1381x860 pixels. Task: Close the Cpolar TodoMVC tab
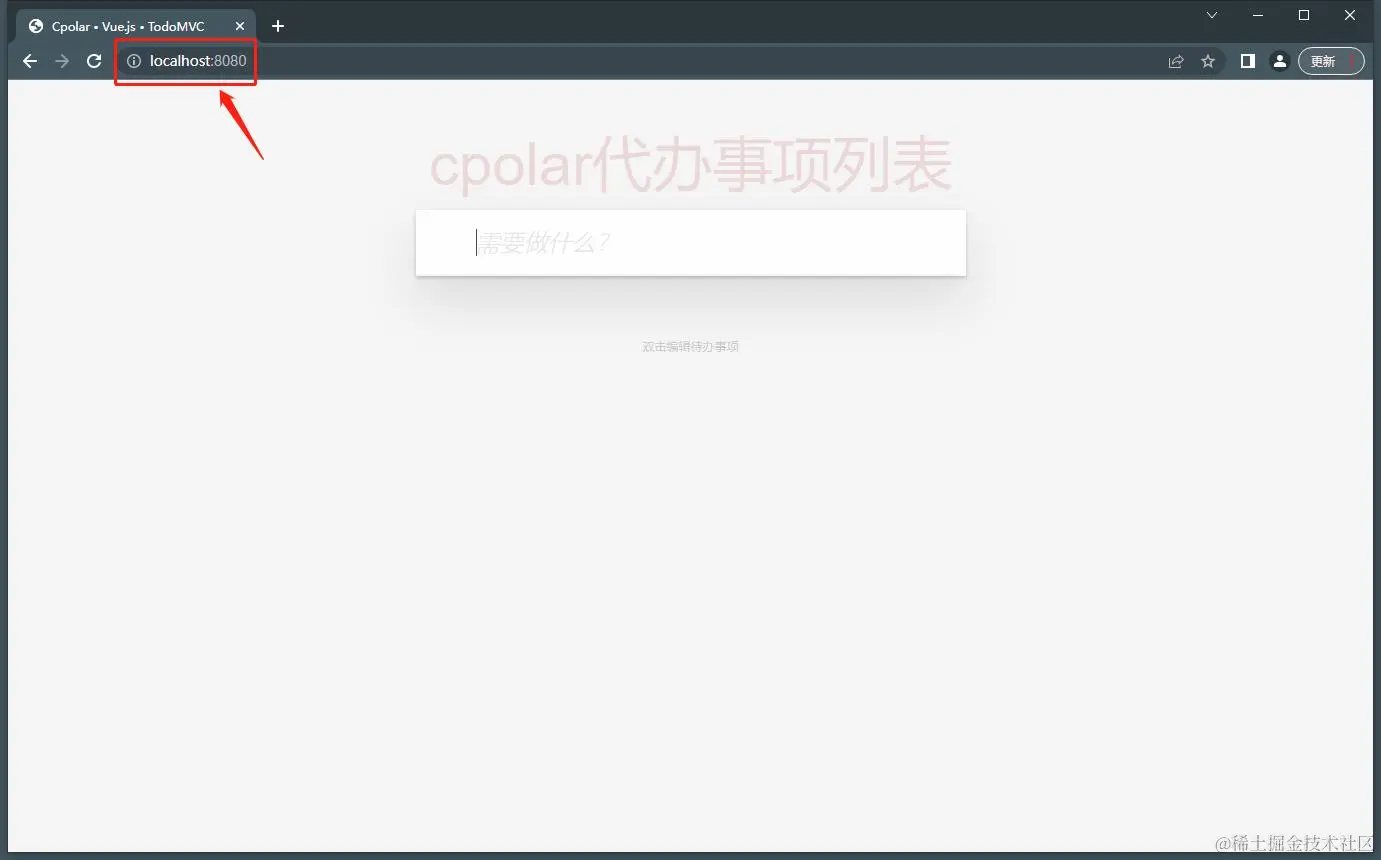point(240,26)
